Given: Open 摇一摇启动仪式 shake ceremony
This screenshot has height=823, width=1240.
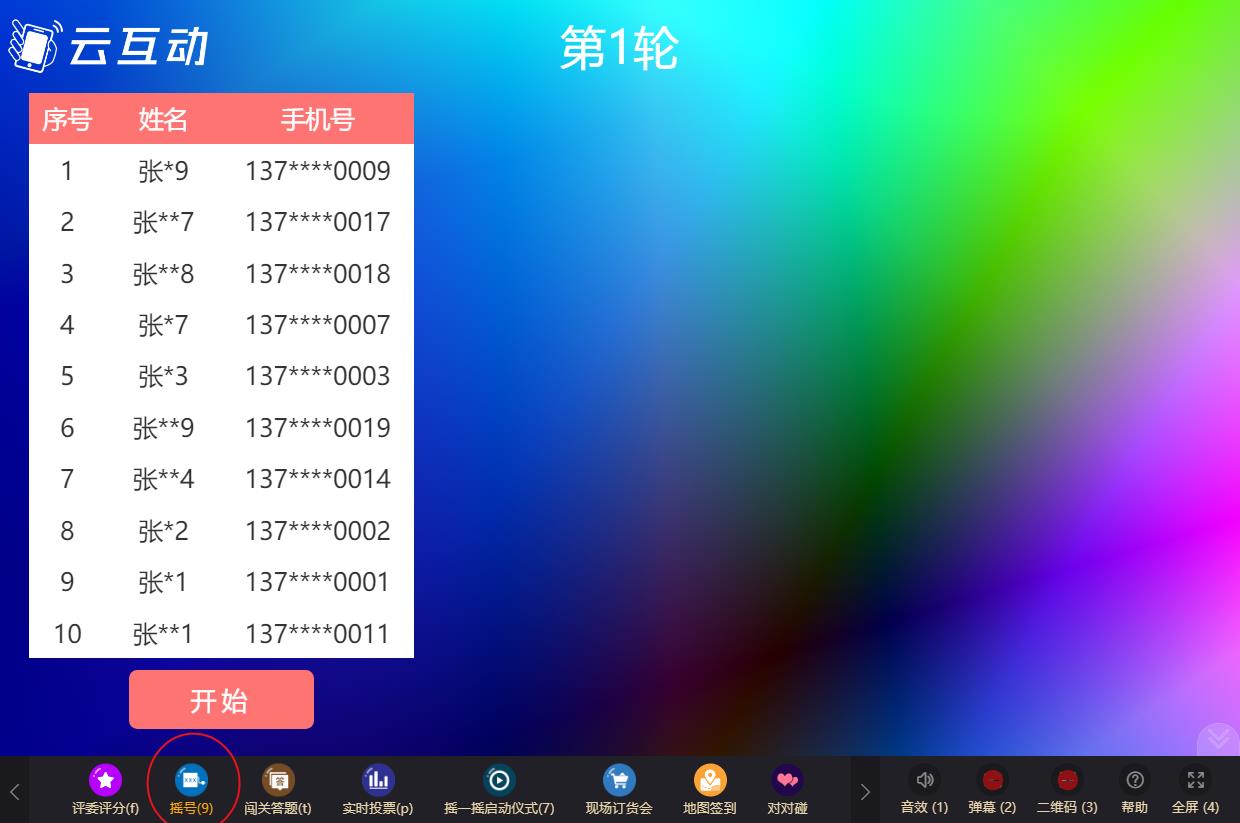Looking at the screenshot, I should pyautogui.click(x=498, y=781).
